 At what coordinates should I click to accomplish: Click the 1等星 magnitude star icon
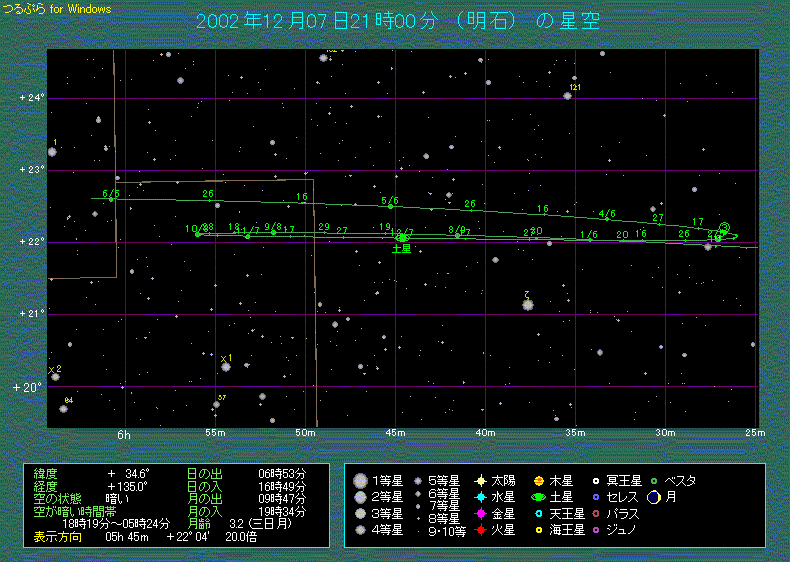tap(360, 481)
